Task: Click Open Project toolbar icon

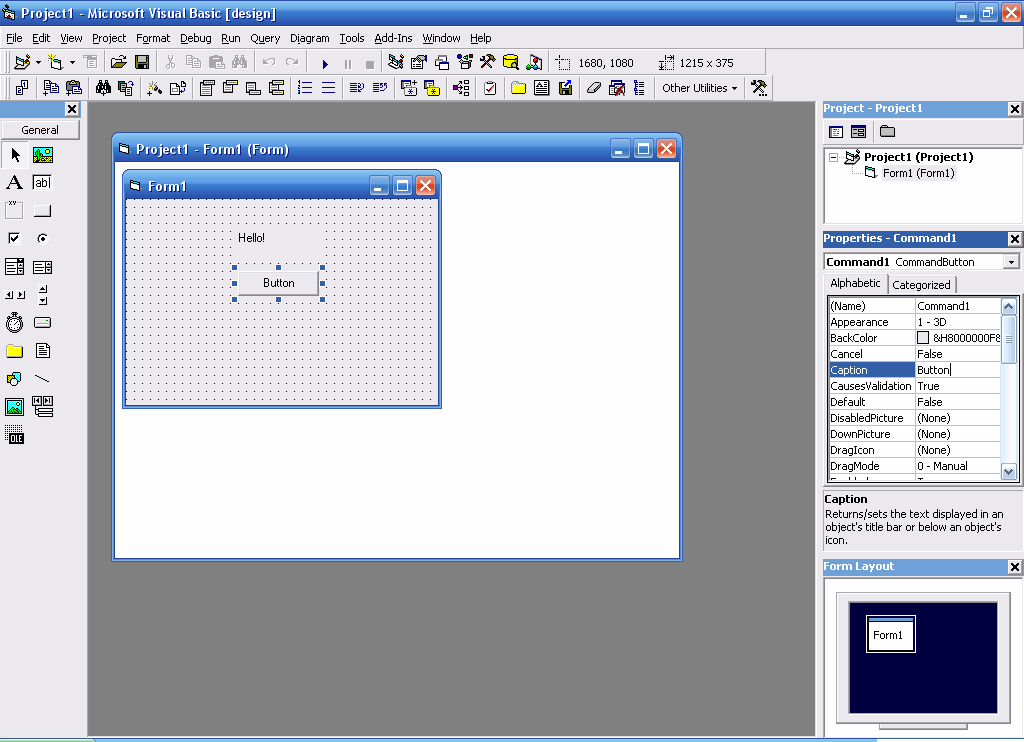Action: tap(118, 63)
